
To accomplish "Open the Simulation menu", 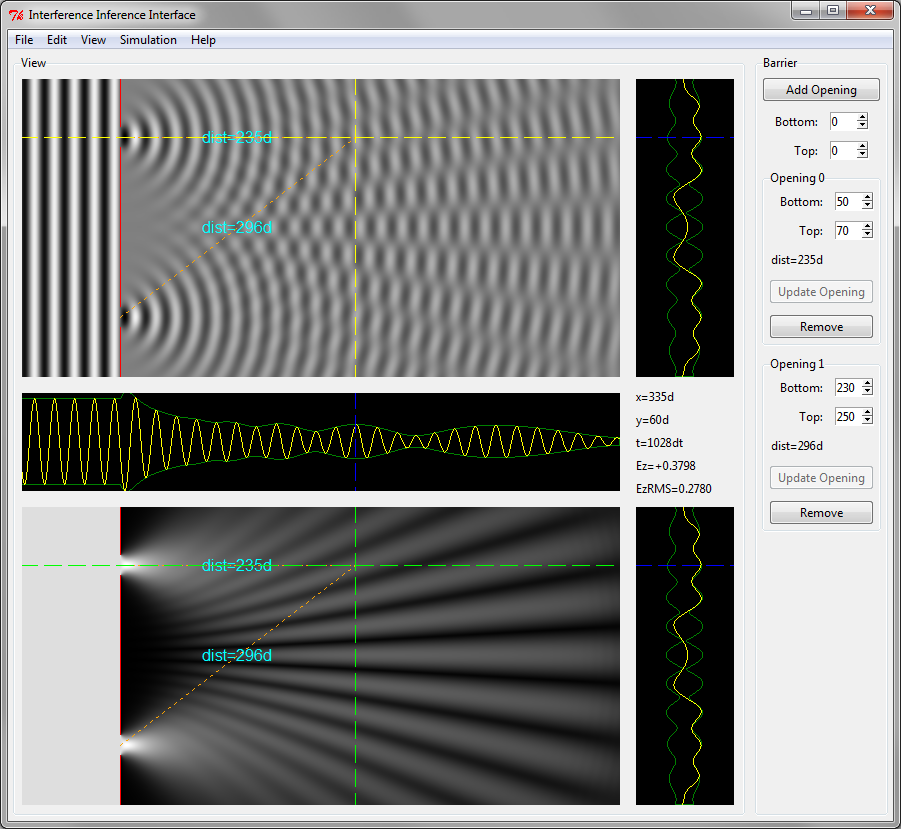I will (148, 40).
